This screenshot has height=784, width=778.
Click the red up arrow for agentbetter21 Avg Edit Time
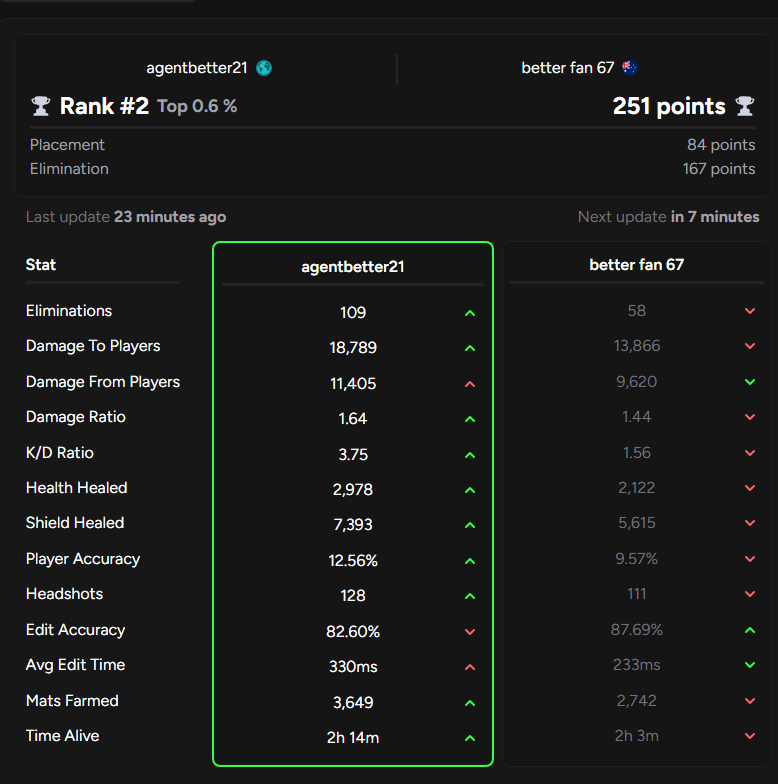pyautogui.click(x=470, y=668)
